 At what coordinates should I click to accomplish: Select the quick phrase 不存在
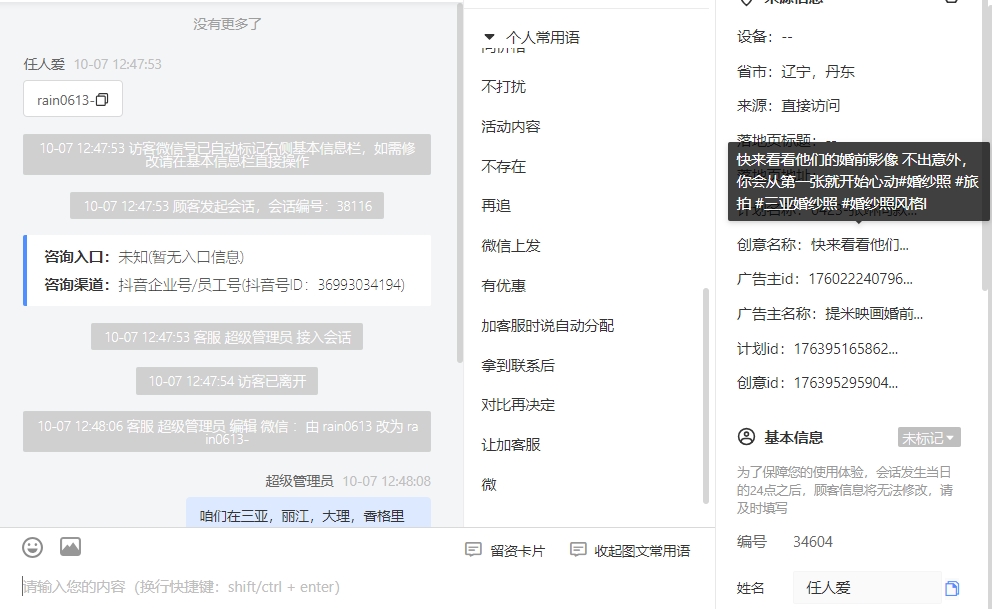click(x=504, y=166)
